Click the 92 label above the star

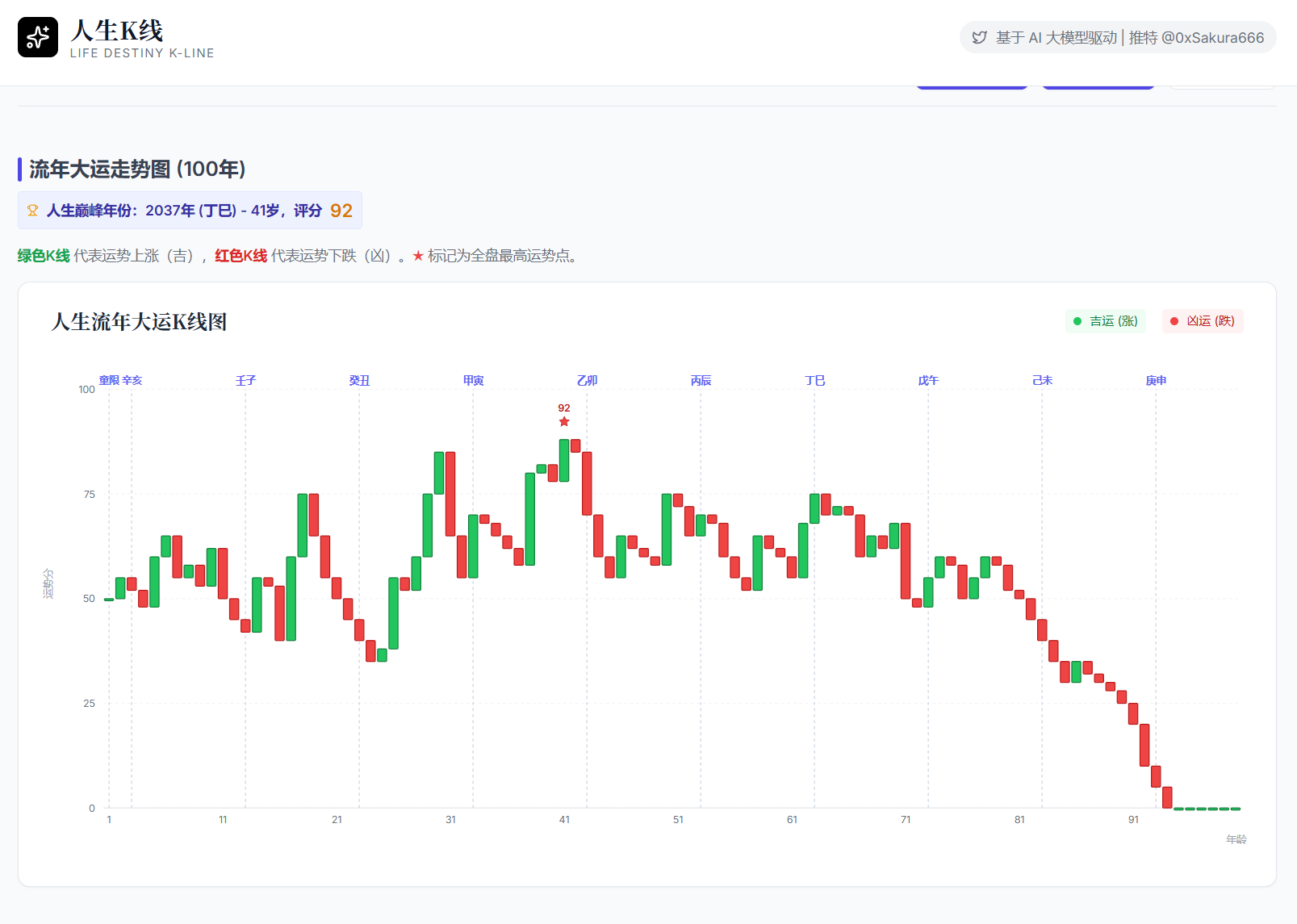tap(564, 408)
